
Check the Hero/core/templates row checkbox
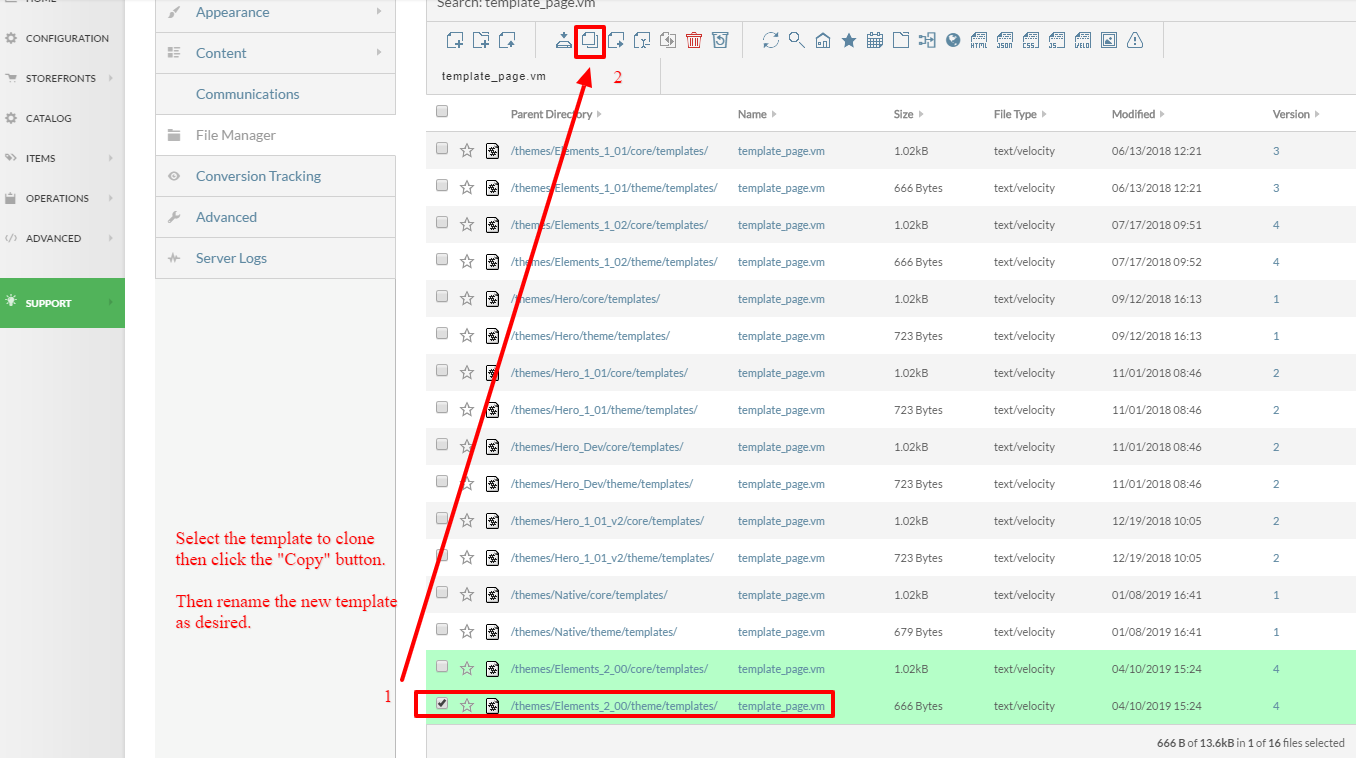[x=442, y=297]
